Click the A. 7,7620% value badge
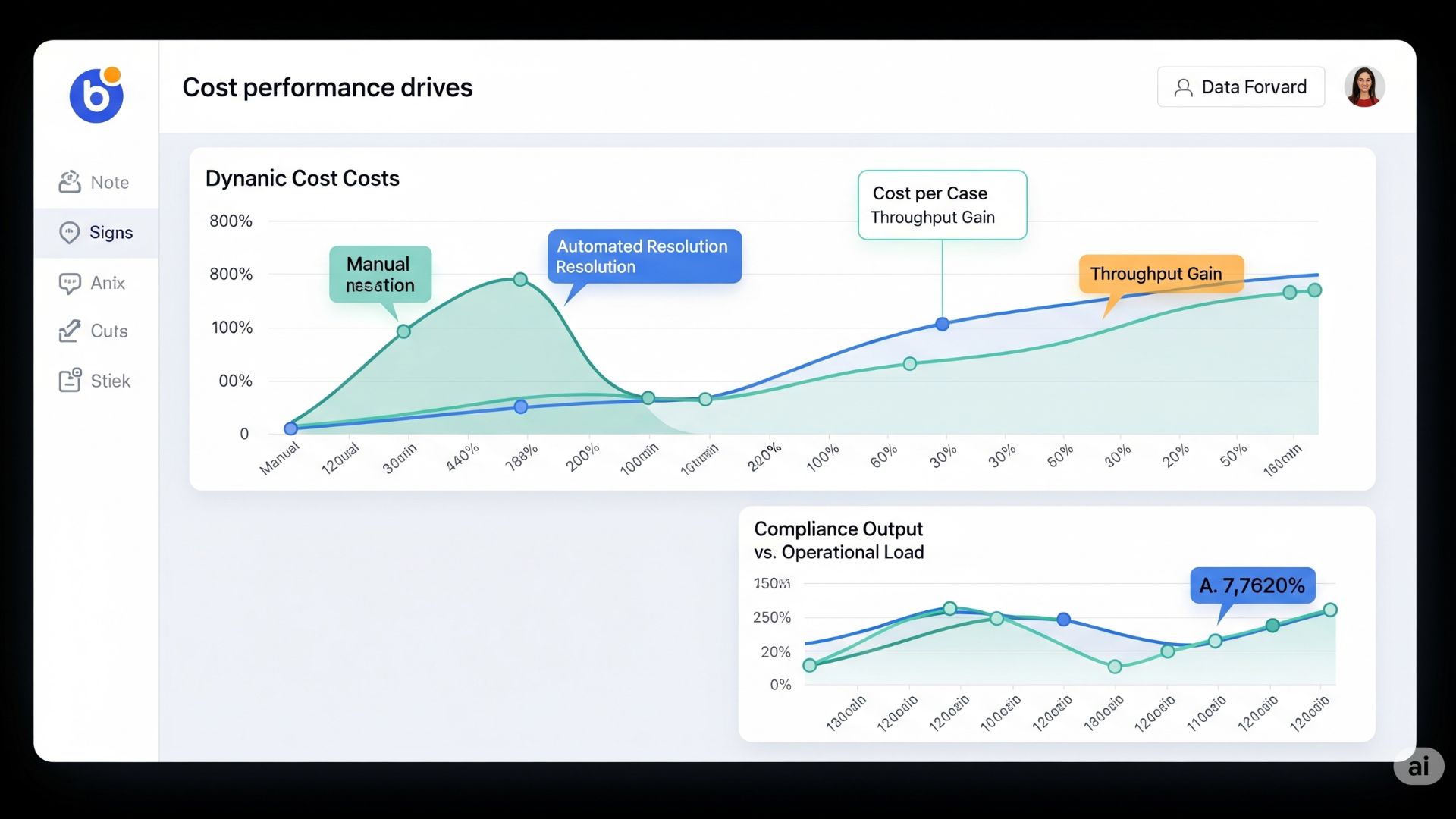The image size is (1456, 819). click(1252, 585)
